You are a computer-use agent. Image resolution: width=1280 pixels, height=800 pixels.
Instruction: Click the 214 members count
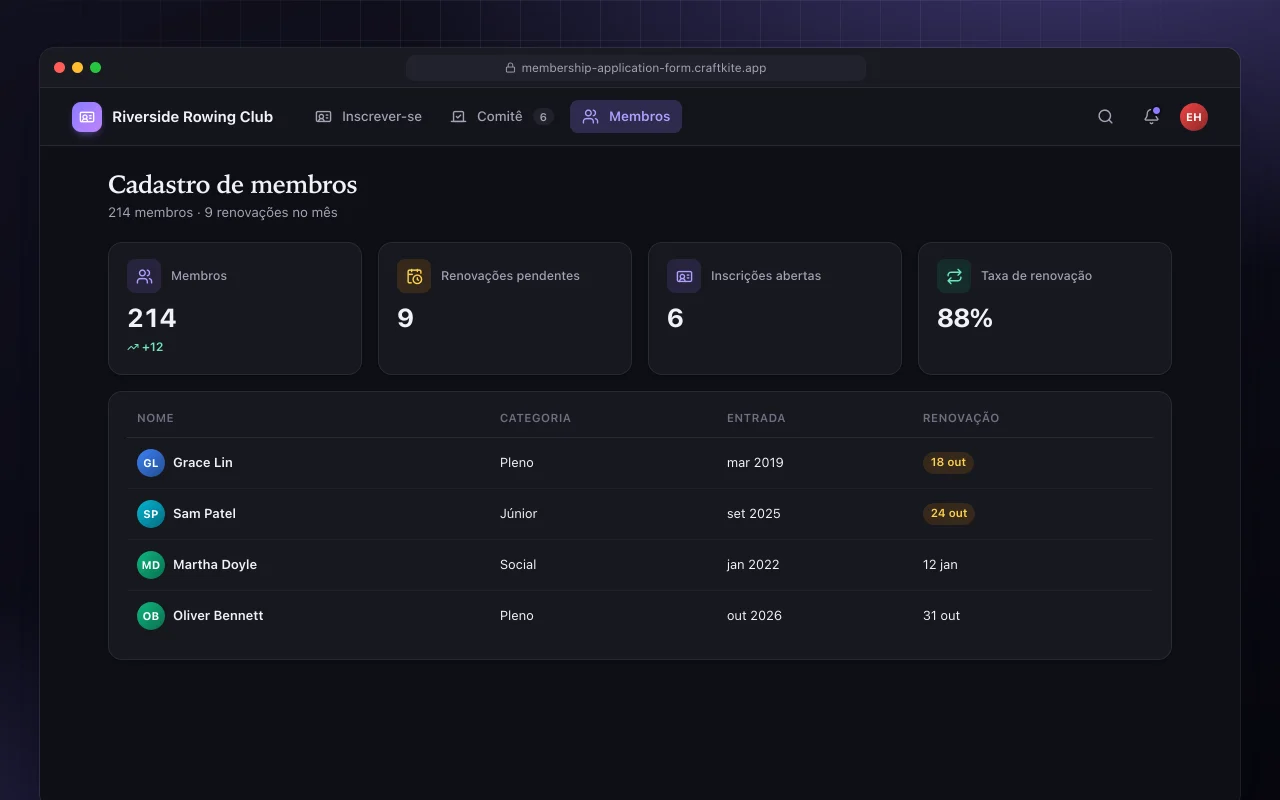[x=152, y=318]
